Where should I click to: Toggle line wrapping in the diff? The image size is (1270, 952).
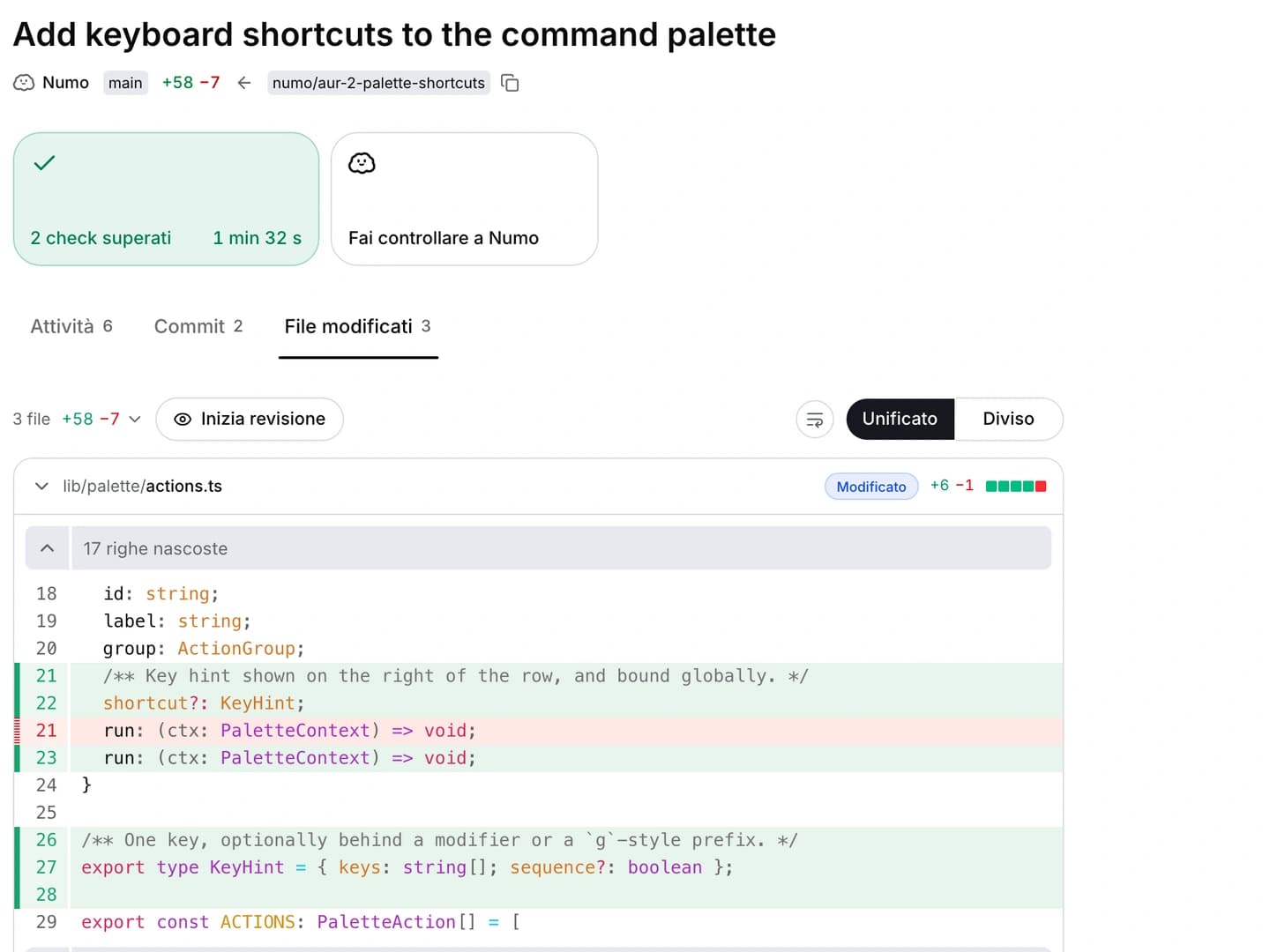point(815,420)
